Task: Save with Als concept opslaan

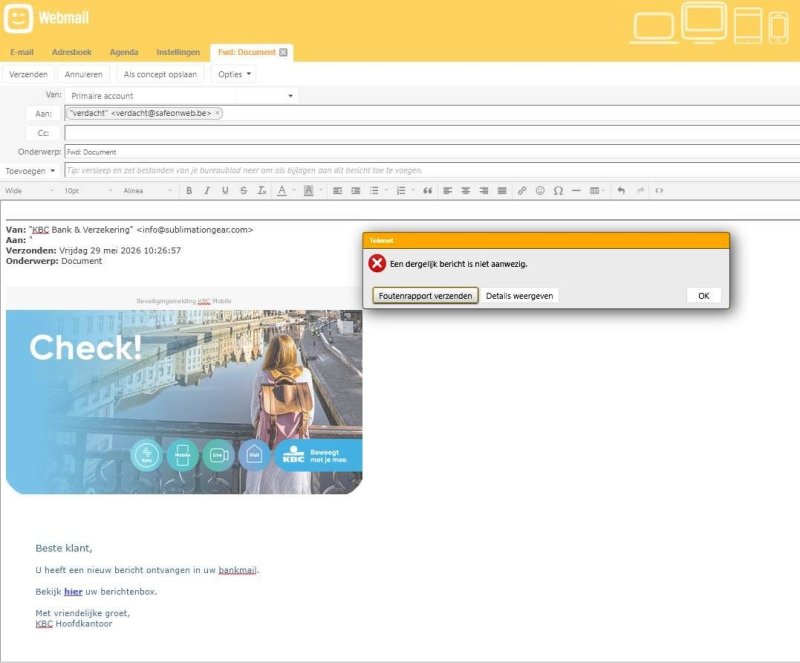Action: tap(160, 75)
